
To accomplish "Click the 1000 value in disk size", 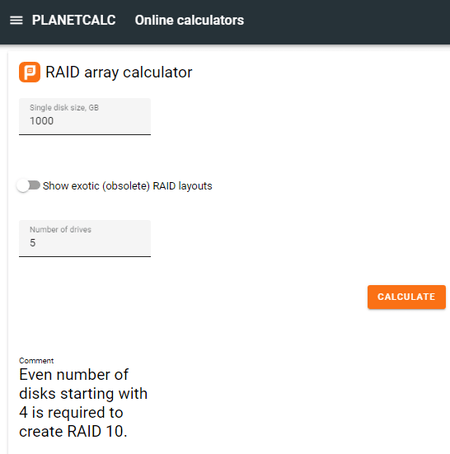I will [x=41, y=121].
